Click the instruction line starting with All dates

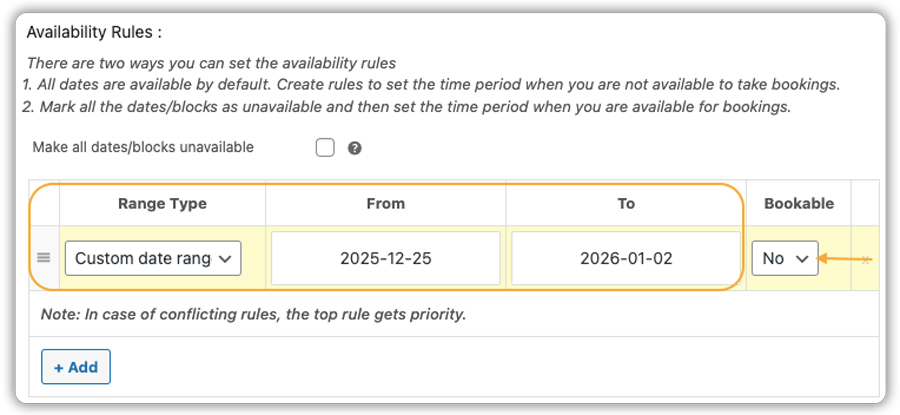[x=432, y=84]
